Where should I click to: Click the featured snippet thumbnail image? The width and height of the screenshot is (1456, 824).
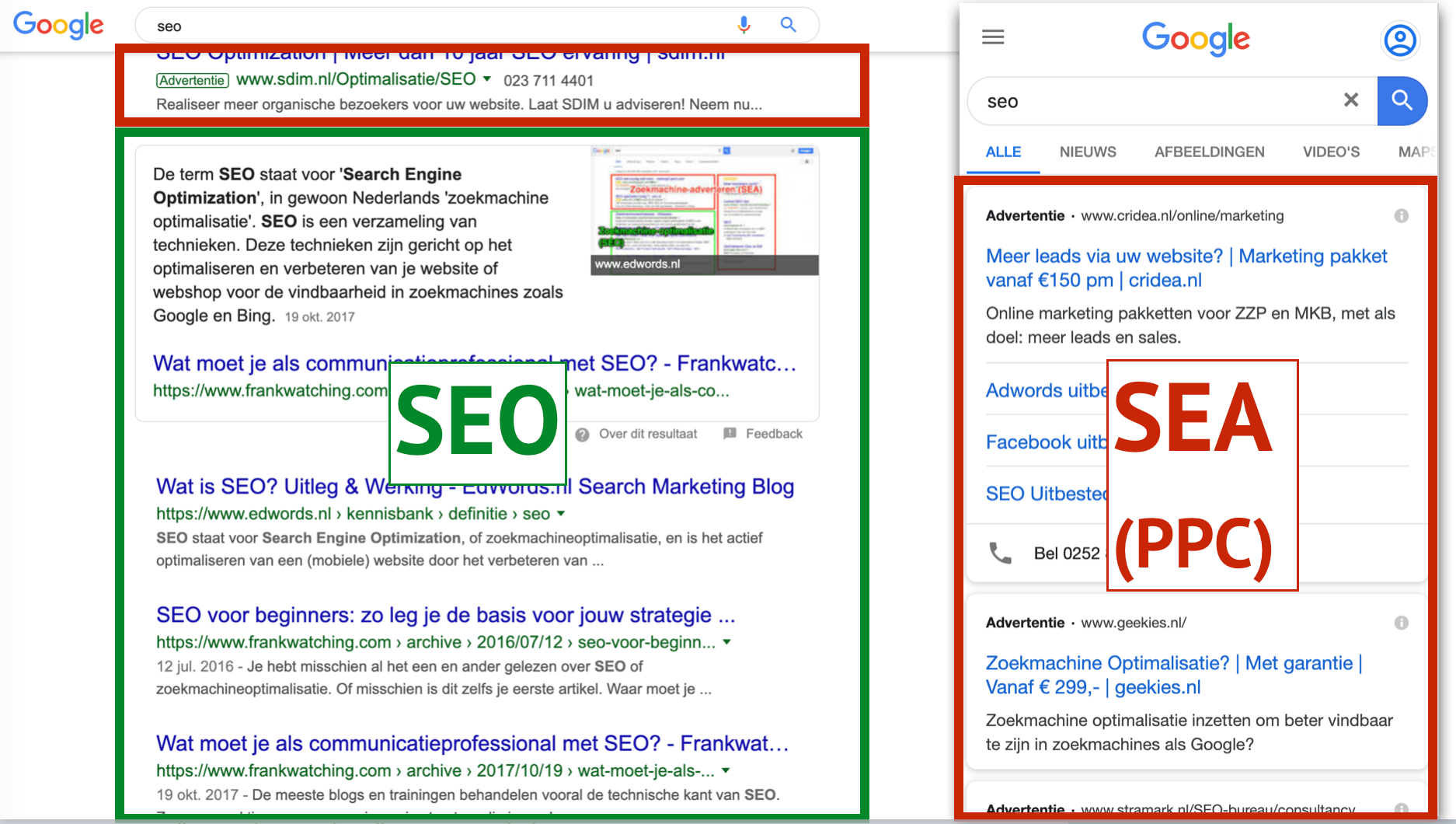point(704,210)
